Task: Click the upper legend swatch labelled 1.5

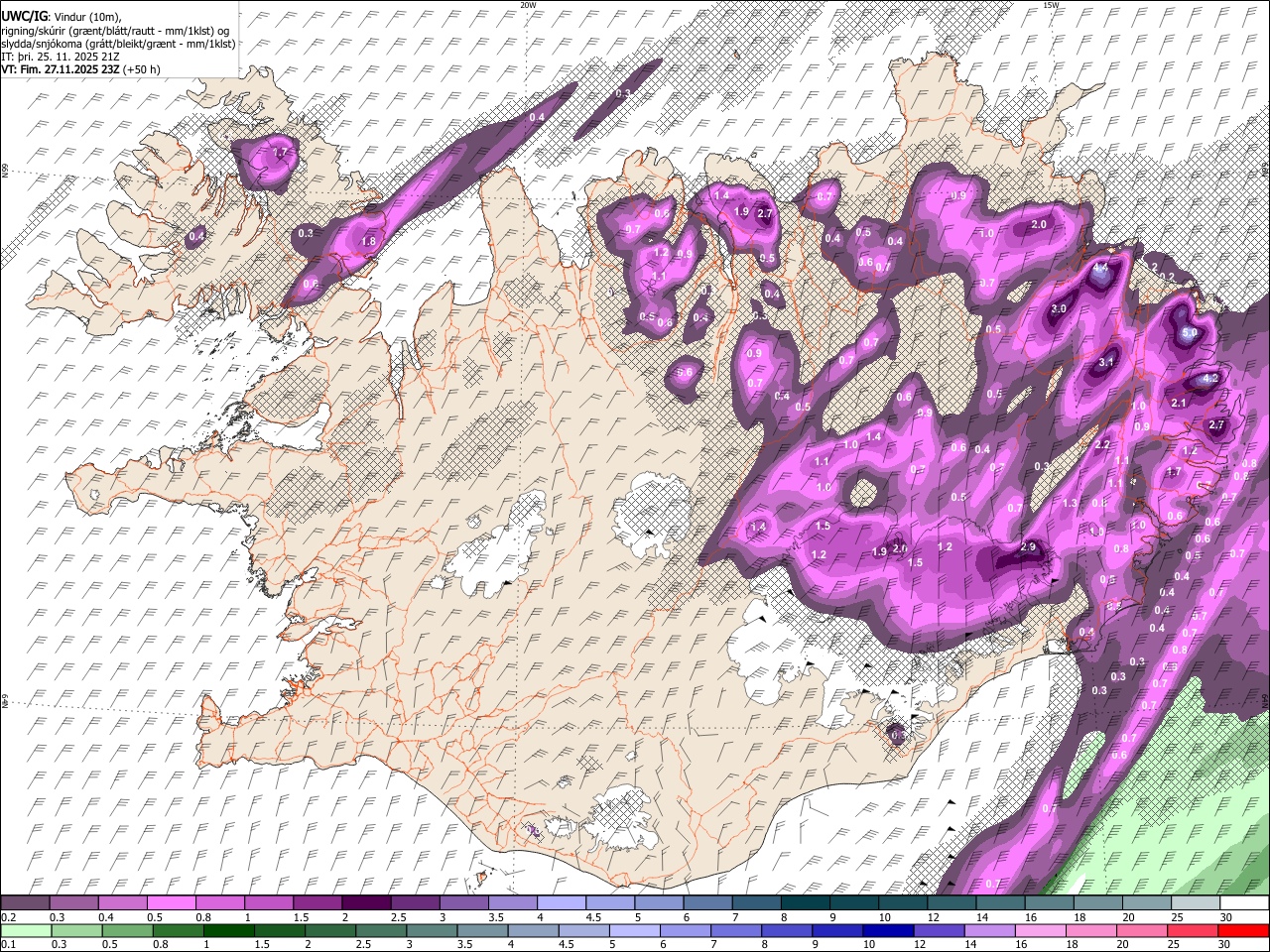Action: point(317,903)
